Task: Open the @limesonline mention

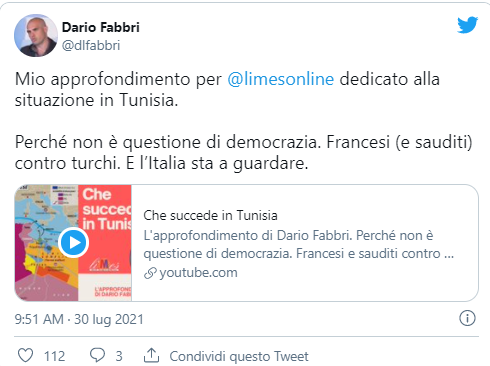Action: (281, 79)
